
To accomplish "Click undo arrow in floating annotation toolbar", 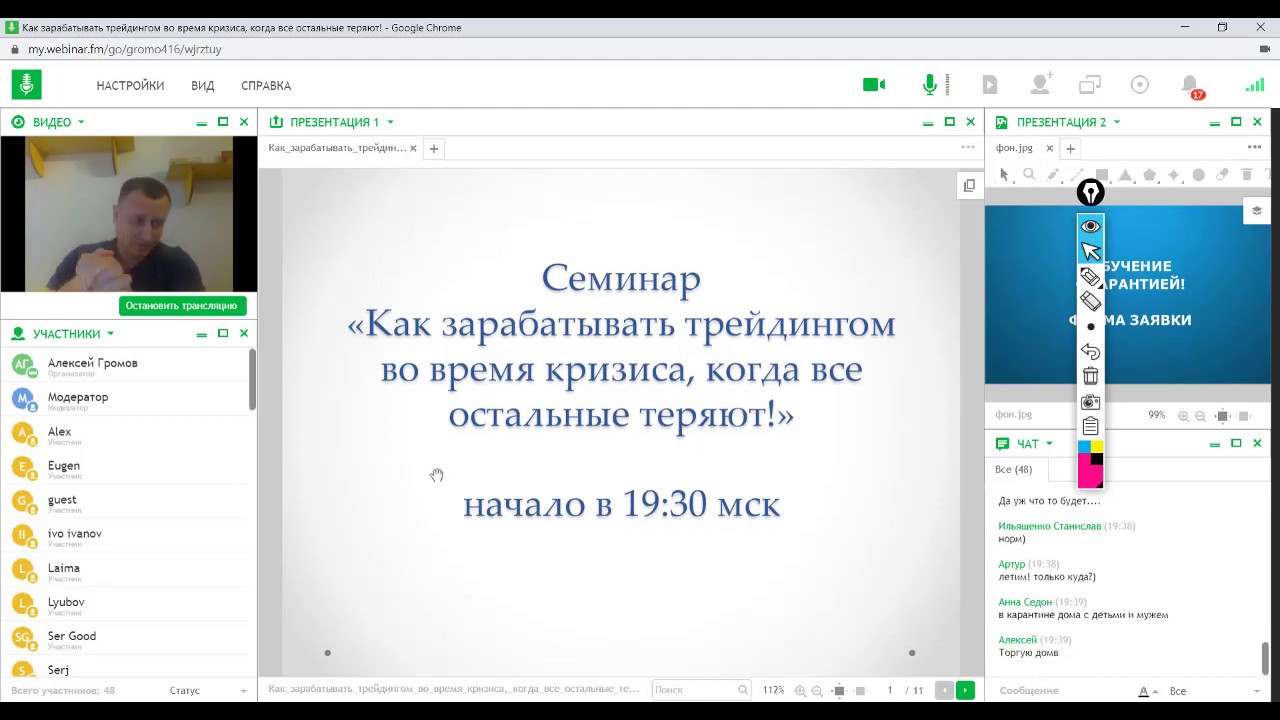I will pos(1090,352).
